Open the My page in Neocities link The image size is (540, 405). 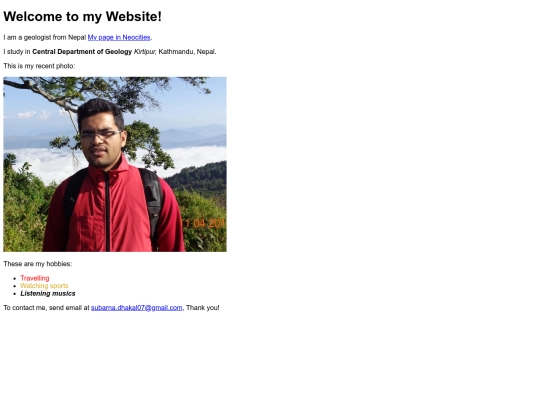pyautogui.click(x=119, y=37)
